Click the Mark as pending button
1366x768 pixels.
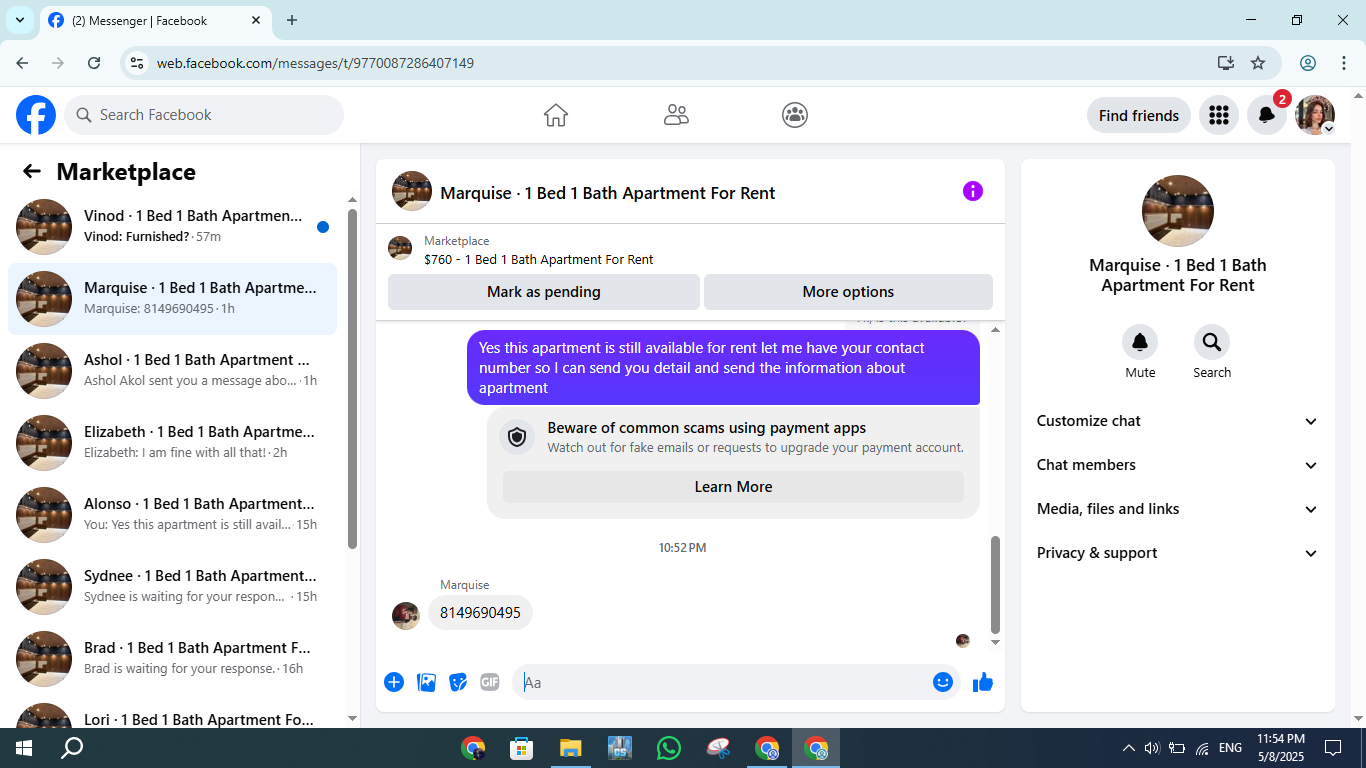tap(544, 292)
